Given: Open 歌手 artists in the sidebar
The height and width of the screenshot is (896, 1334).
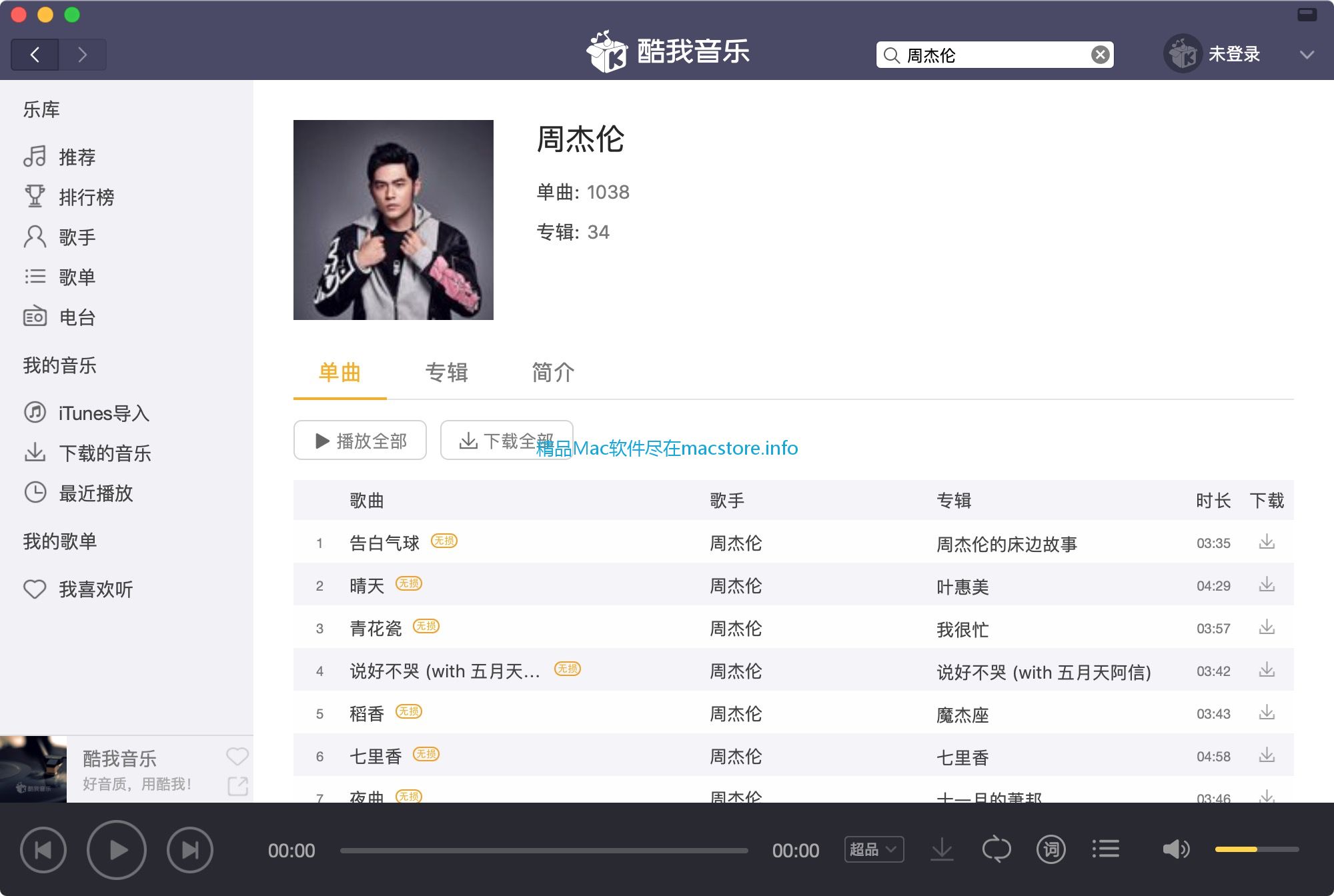Looking at the screenshot, I should click(60, 237).
